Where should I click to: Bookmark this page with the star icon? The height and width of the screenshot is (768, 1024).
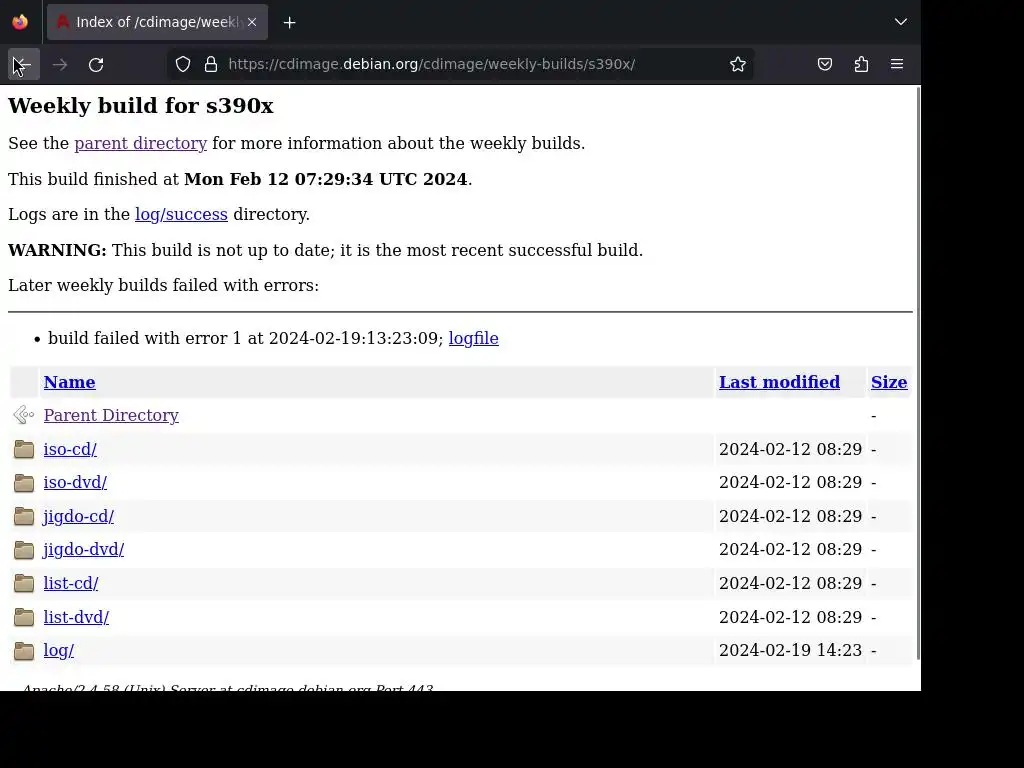(738, 64)
